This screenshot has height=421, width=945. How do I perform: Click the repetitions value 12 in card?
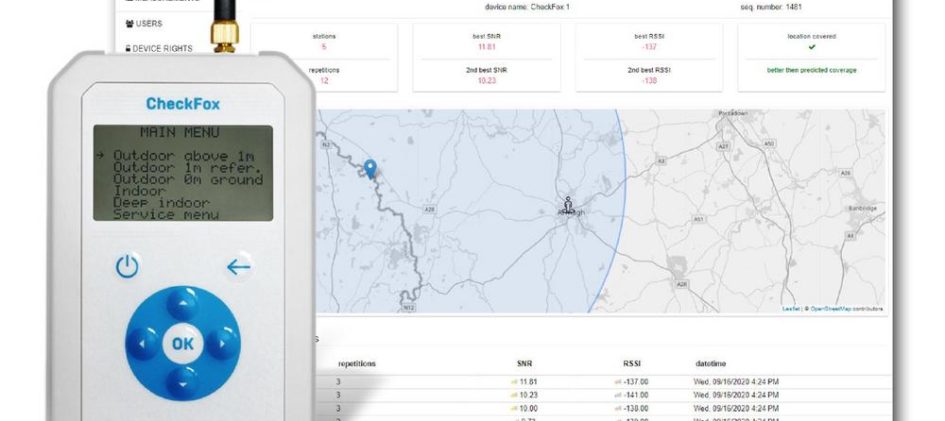[324, 81]
